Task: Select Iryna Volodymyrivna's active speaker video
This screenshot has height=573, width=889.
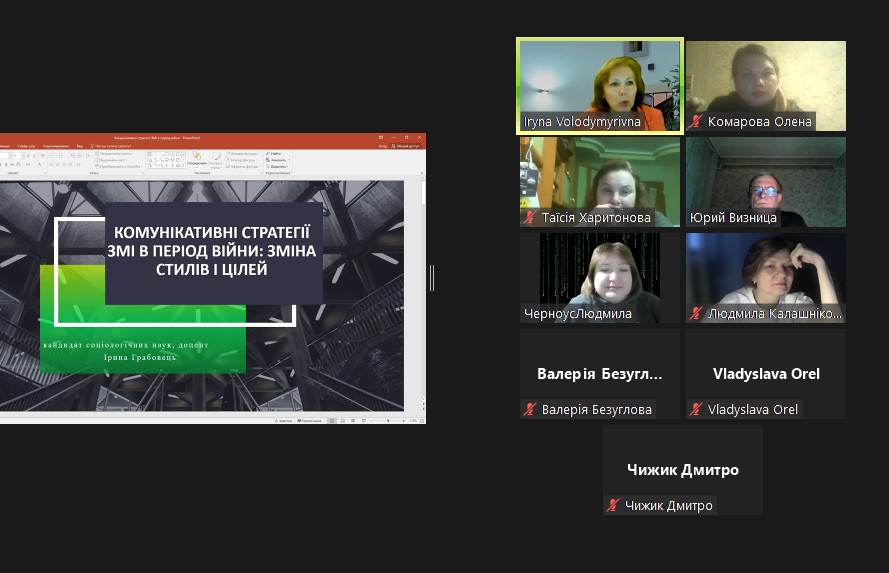Action: (x=599, y=85)
